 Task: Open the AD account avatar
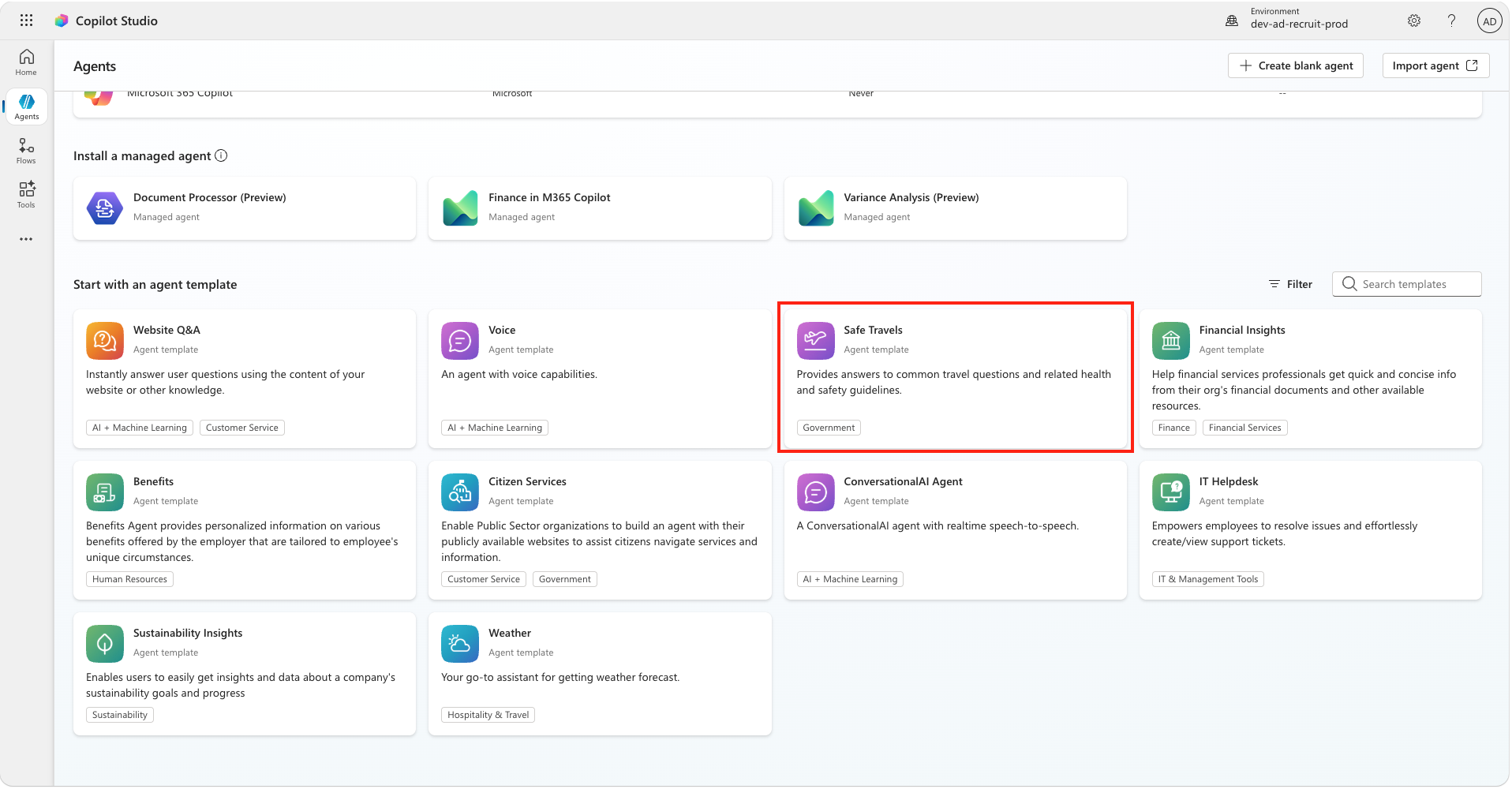(x=1489, y=21)
